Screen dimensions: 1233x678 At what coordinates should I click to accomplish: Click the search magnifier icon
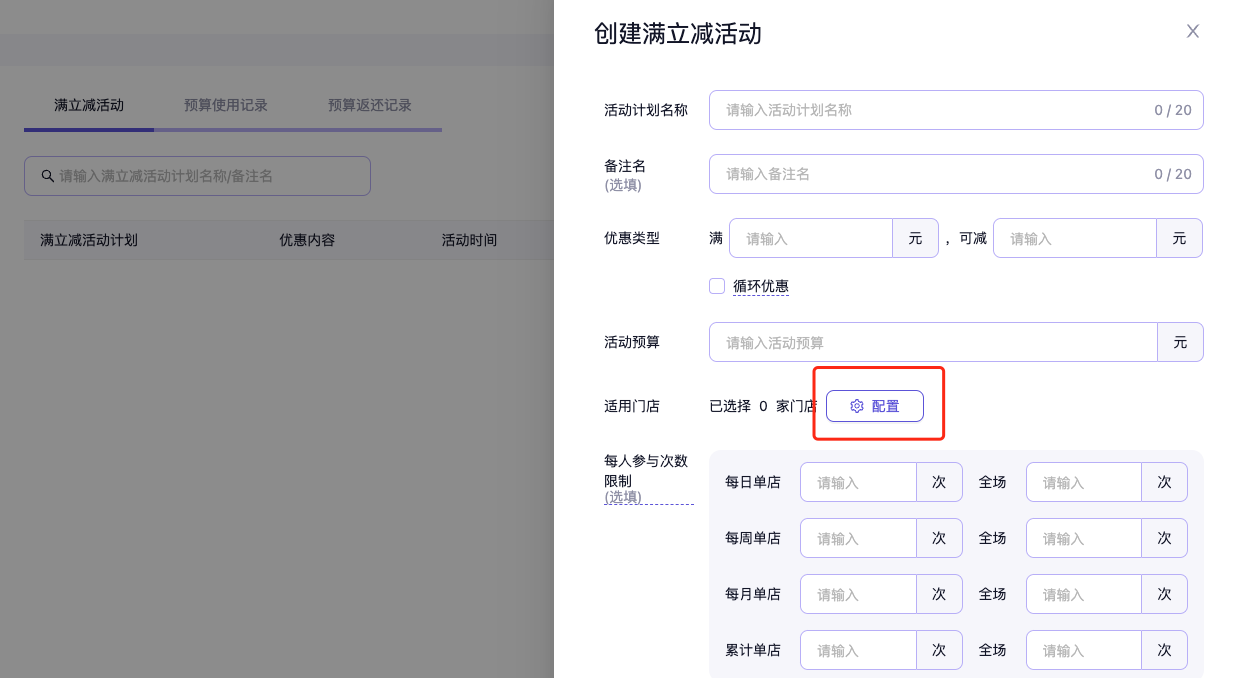47,176
